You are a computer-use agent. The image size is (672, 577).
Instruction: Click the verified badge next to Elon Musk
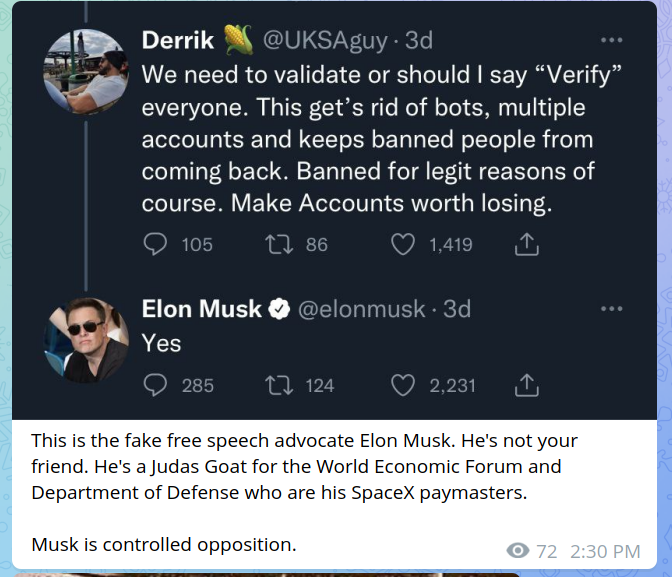click(x=280, y=309)
